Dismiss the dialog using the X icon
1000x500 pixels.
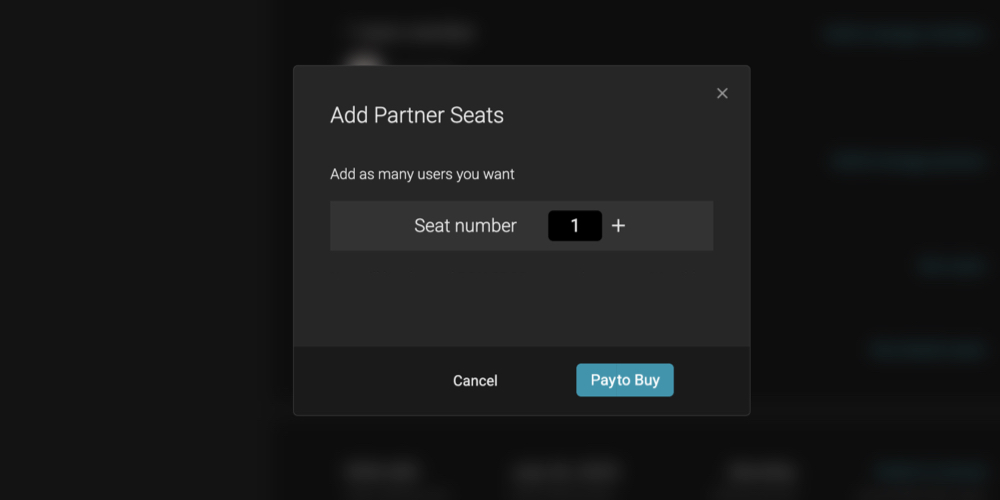pos(722,93)
